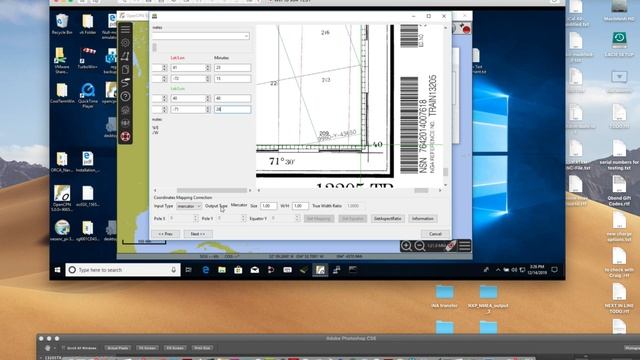Image resolution: width=640 pixels, height=360 pixels.
Task: Click the << Prev button
Action: point(166,234)
